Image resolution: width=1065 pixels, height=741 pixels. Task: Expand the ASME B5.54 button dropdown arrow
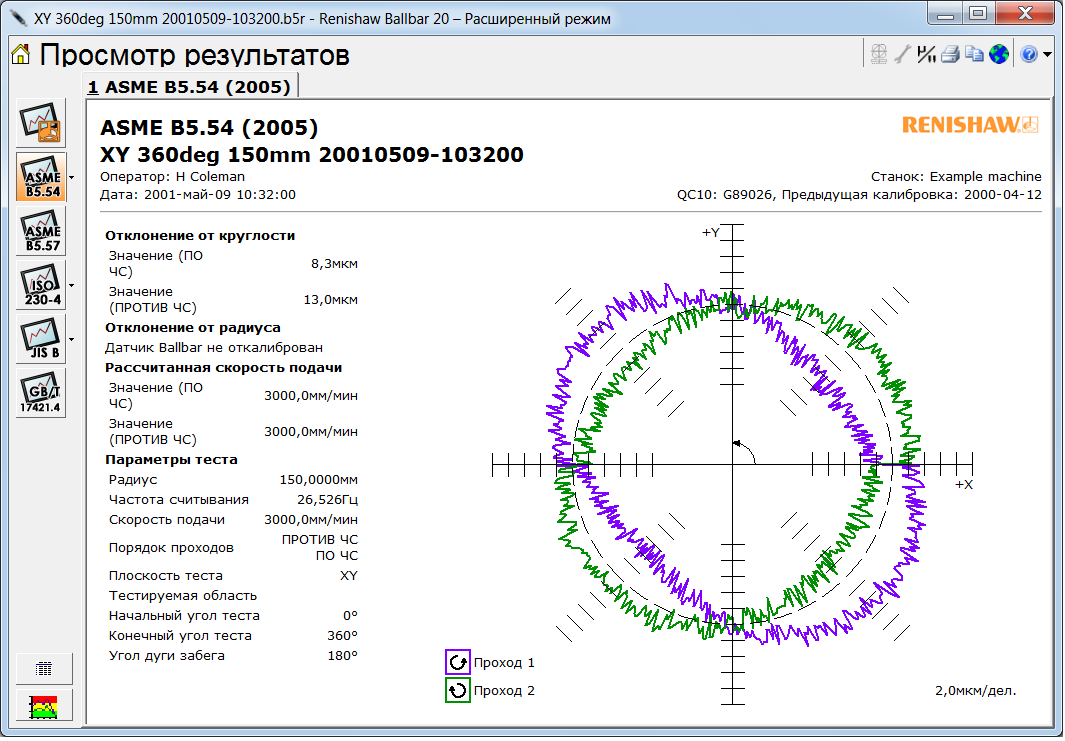pos(72,177)
